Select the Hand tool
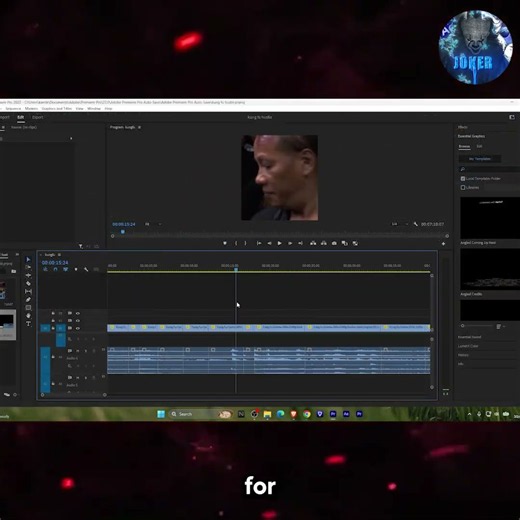Viewport: 520px width, 520px height. [28, 315]
